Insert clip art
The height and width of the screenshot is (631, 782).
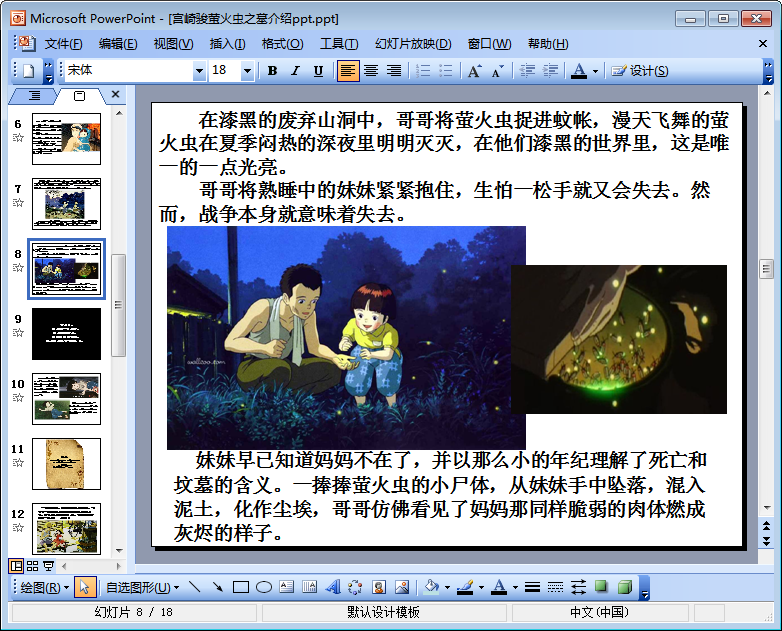379,587
